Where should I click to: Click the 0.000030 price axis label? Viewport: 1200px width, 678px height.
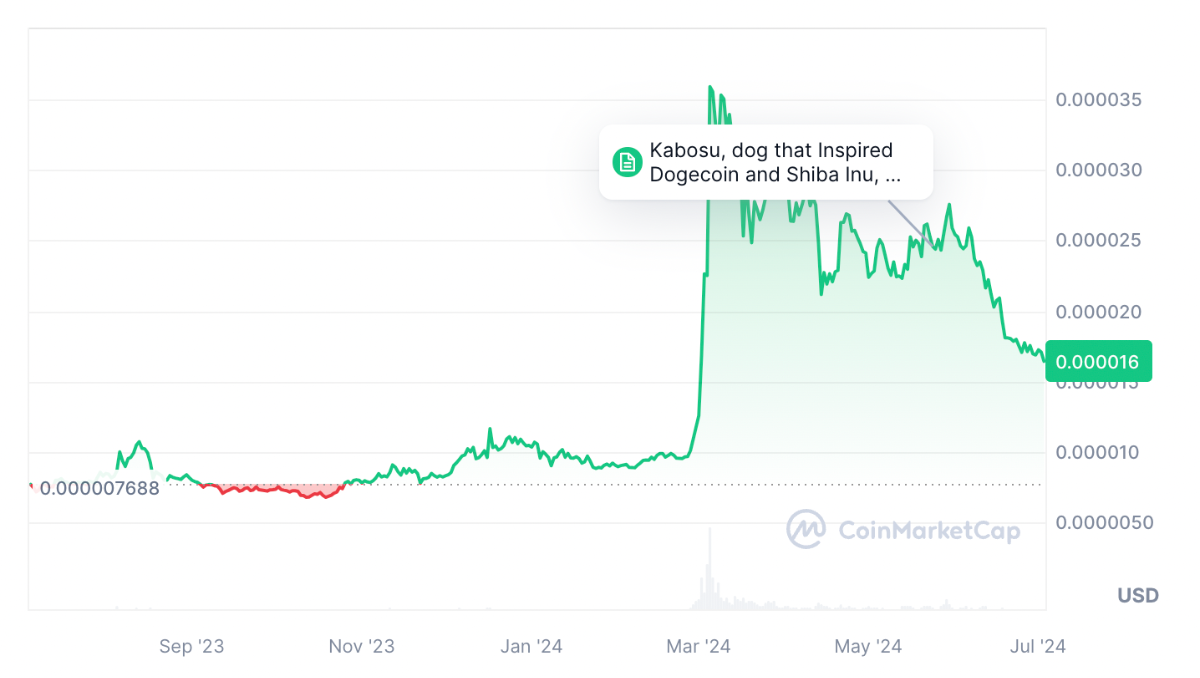point(1099,170)
